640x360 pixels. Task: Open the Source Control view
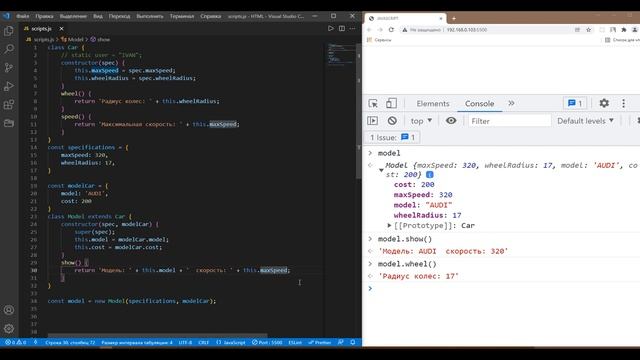9,68
